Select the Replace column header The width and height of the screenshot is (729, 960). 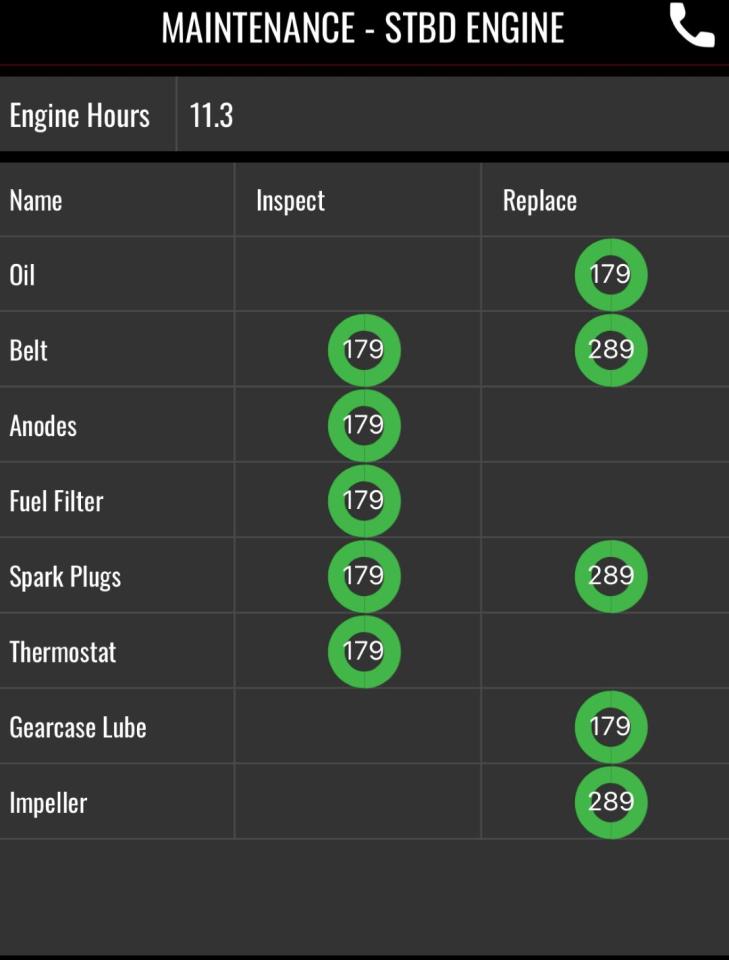540,201
